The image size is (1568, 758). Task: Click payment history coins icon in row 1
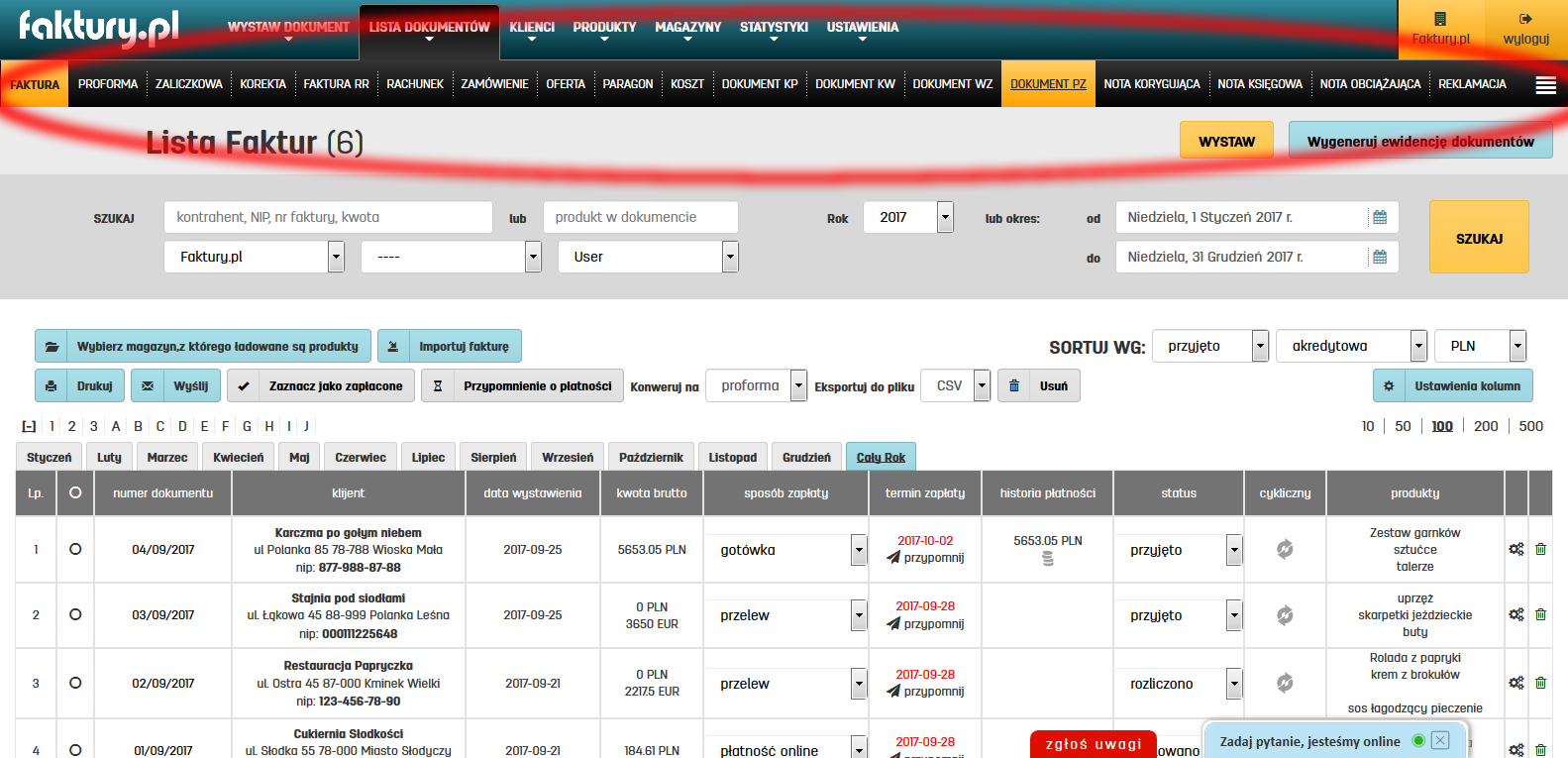pos(1048,560)
